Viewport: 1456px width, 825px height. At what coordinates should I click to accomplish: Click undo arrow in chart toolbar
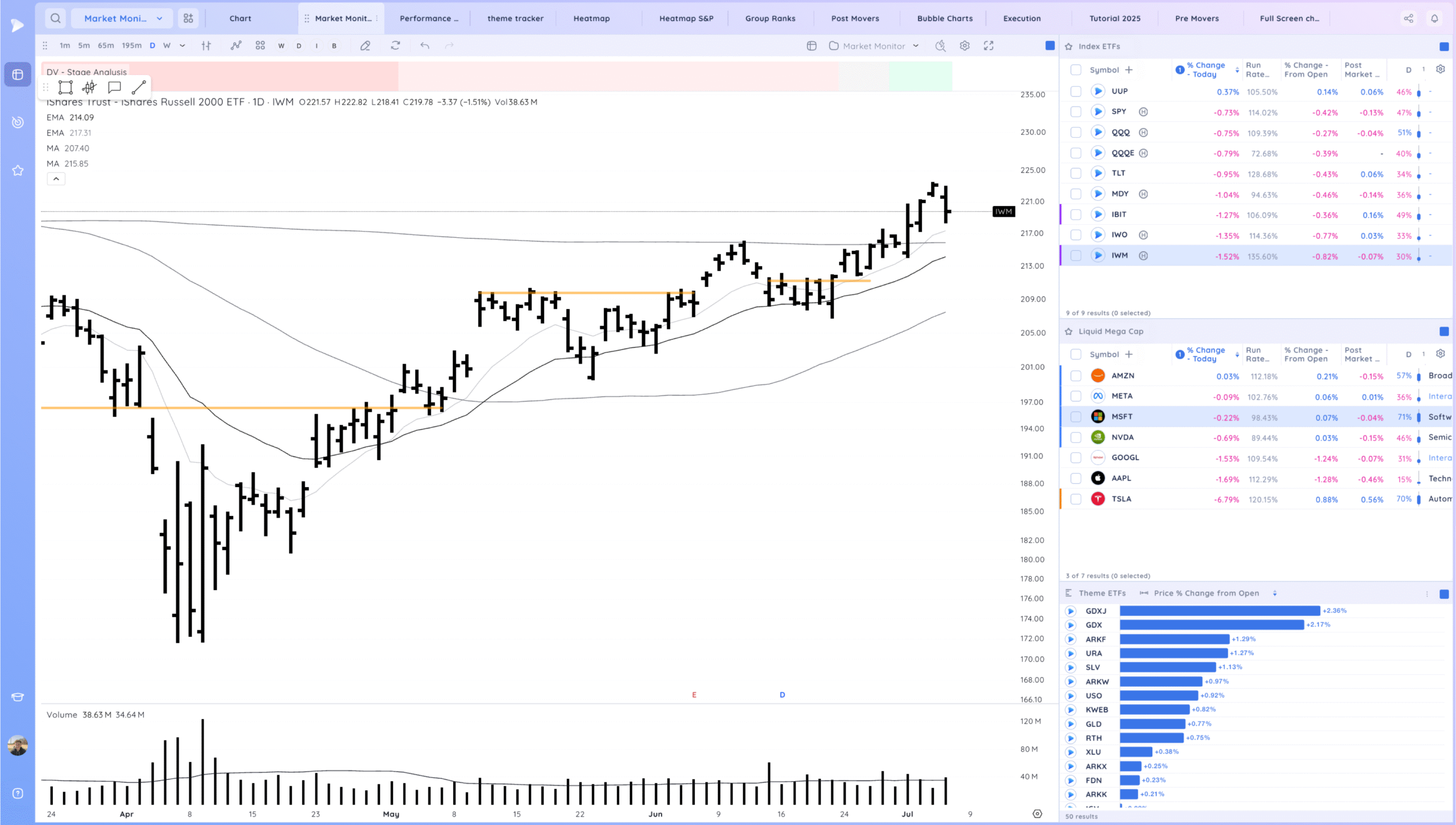(424, 46)
